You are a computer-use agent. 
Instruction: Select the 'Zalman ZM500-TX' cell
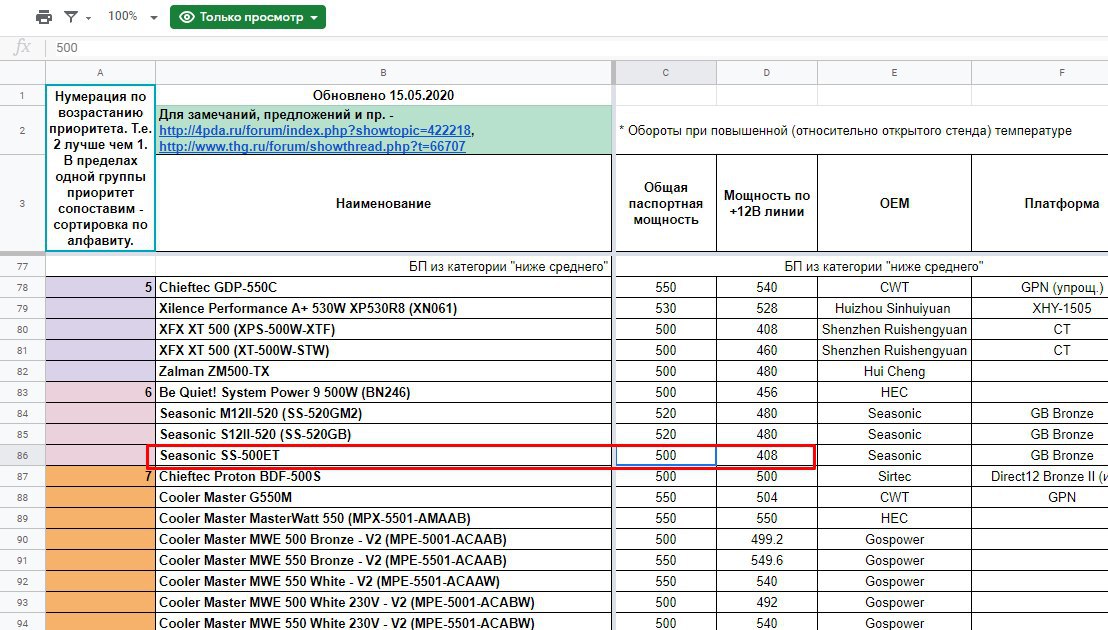click(x=384, y=372)
